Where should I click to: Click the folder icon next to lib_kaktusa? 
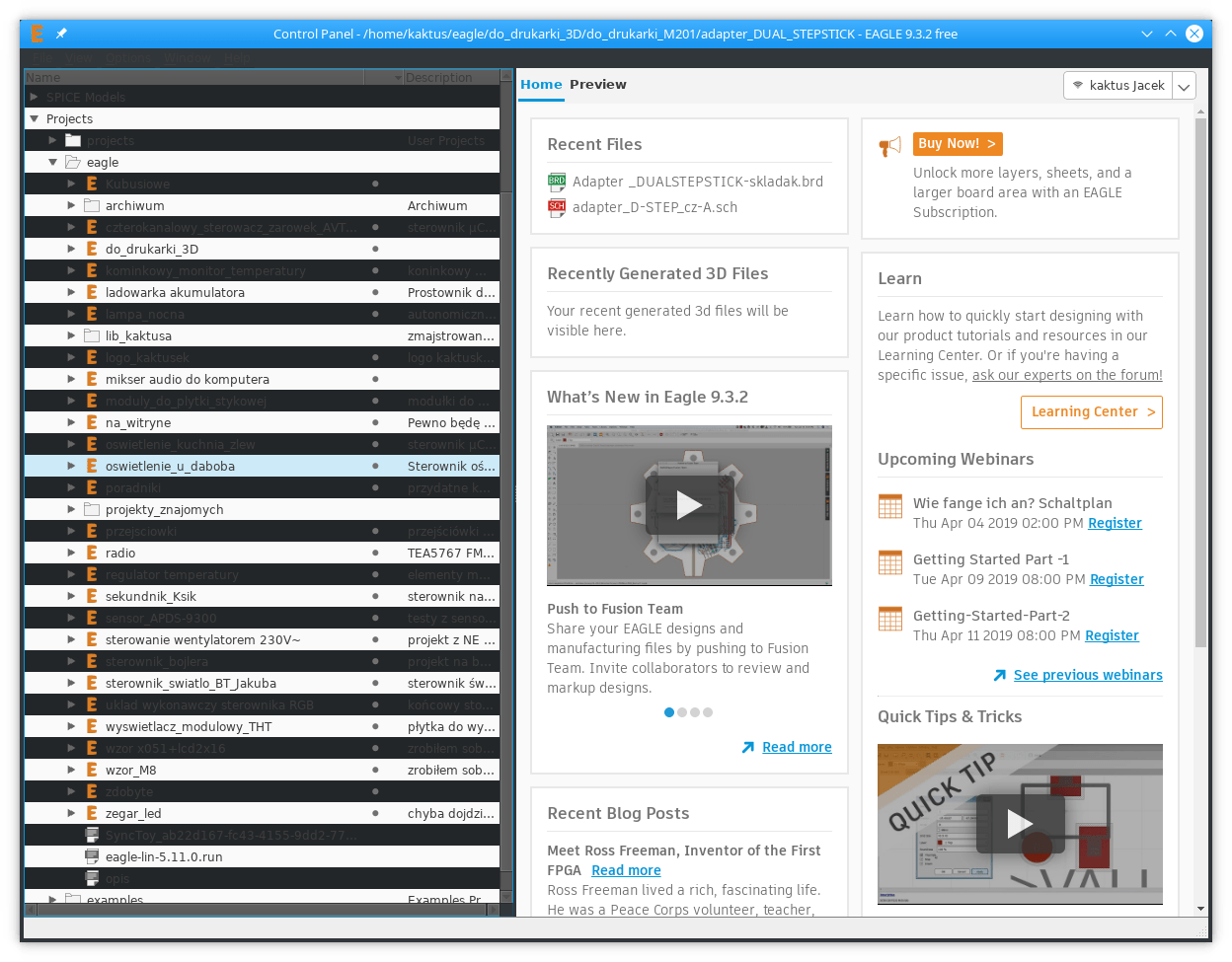tap(92, 336)
